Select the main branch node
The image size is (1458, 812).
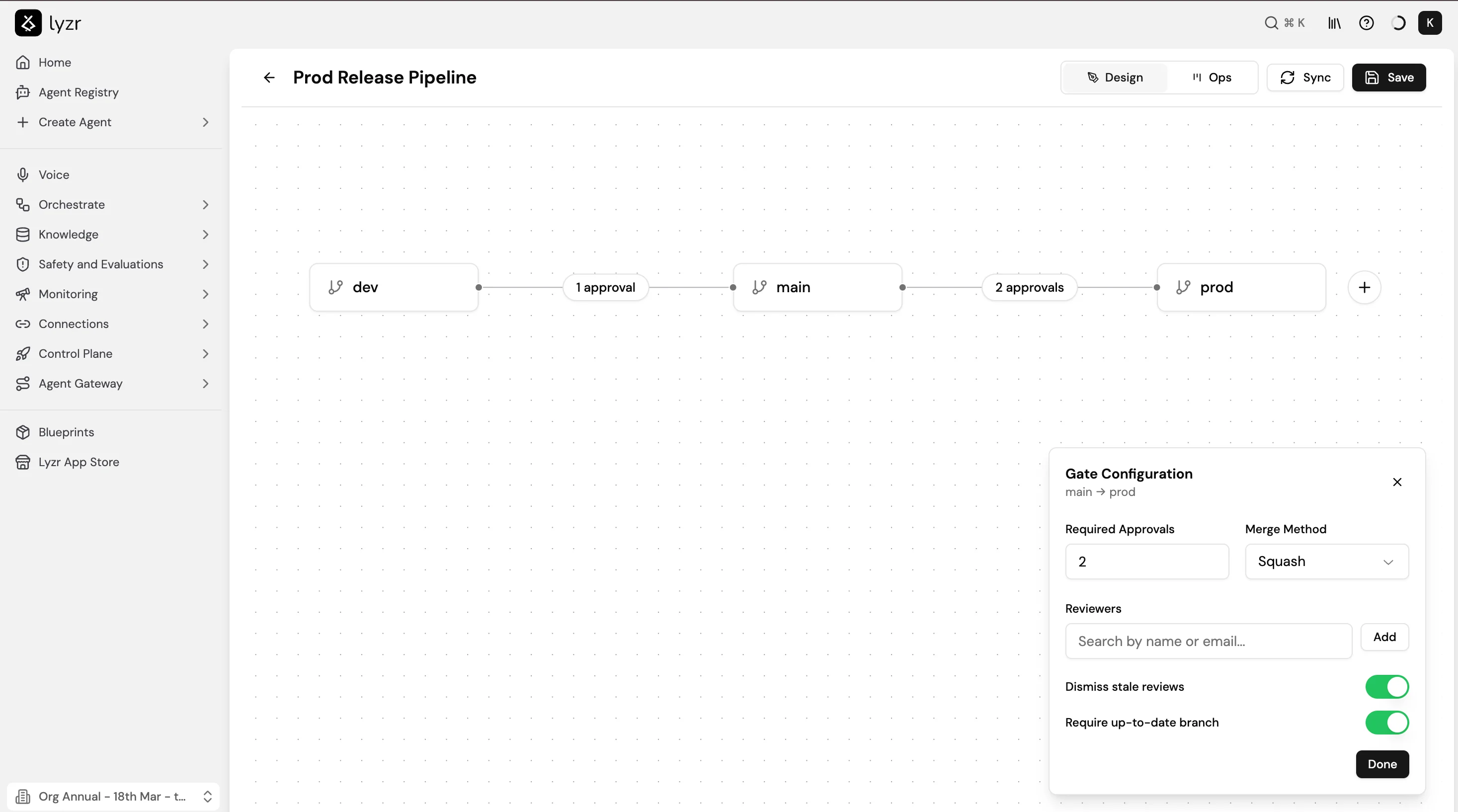click(818, 287)
